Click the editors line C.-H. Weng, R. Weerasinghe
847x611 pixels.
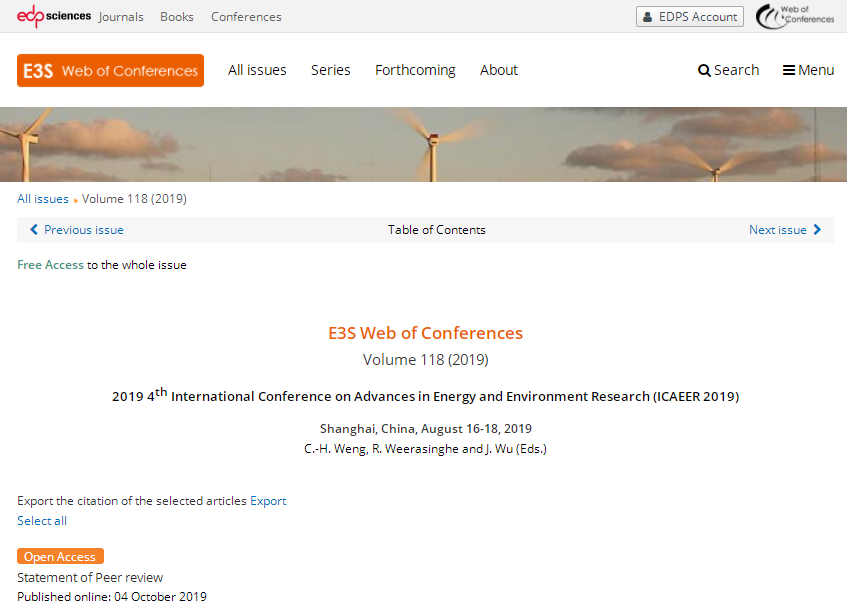(x=426, y=448)
